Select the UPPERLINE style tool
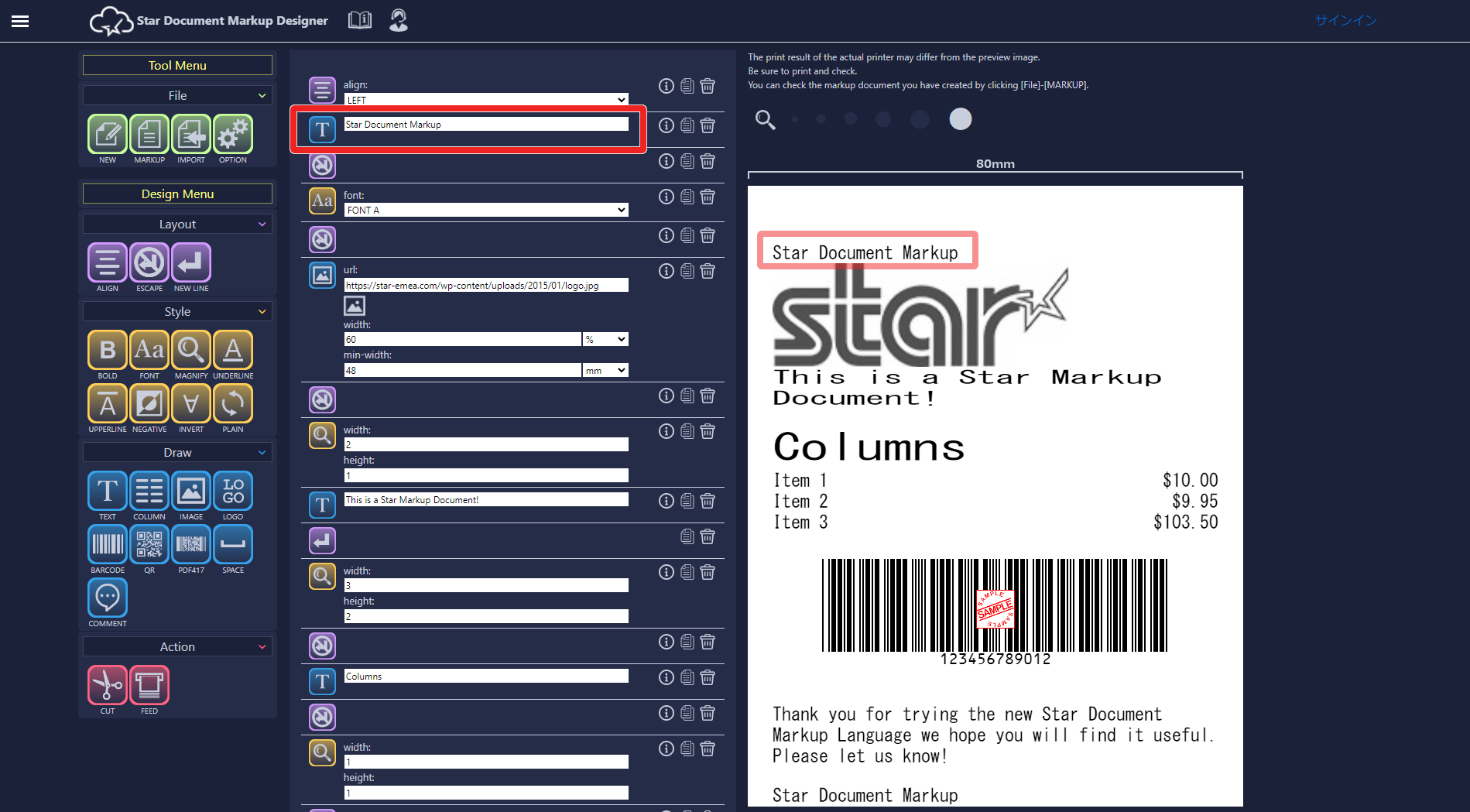 108,403
